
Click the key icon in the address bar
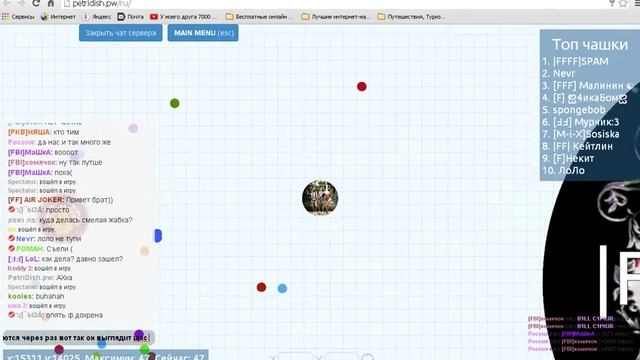(x=612, y=3)
